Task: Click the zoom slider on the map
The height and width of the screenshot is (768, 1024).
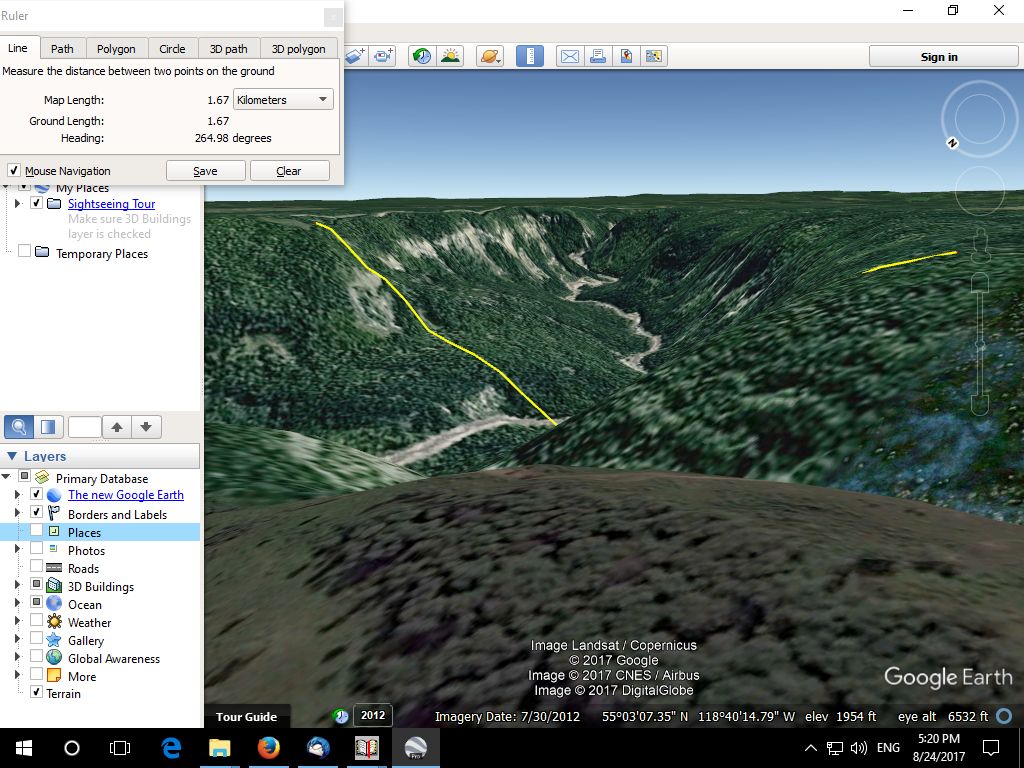Action: [x=980, y=344]
